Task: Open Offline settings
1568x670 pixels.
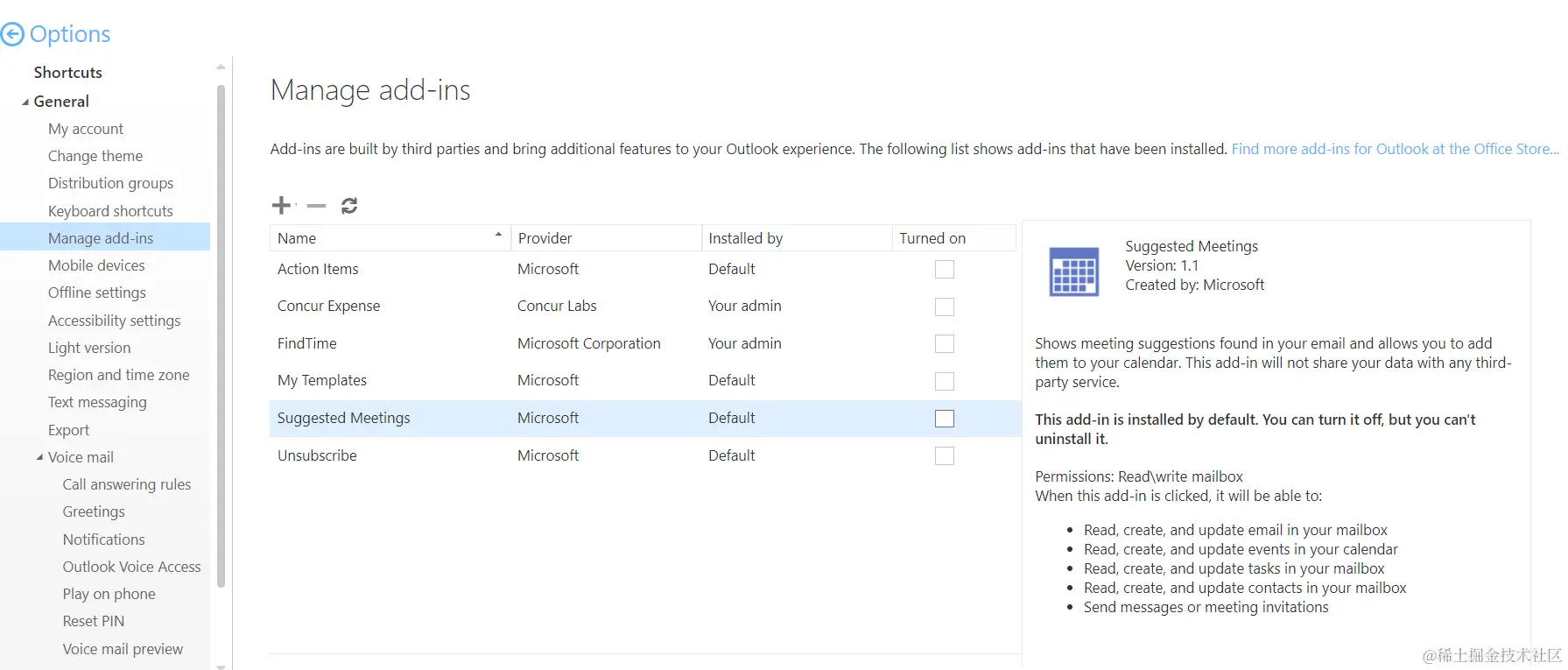Action: 97,293
